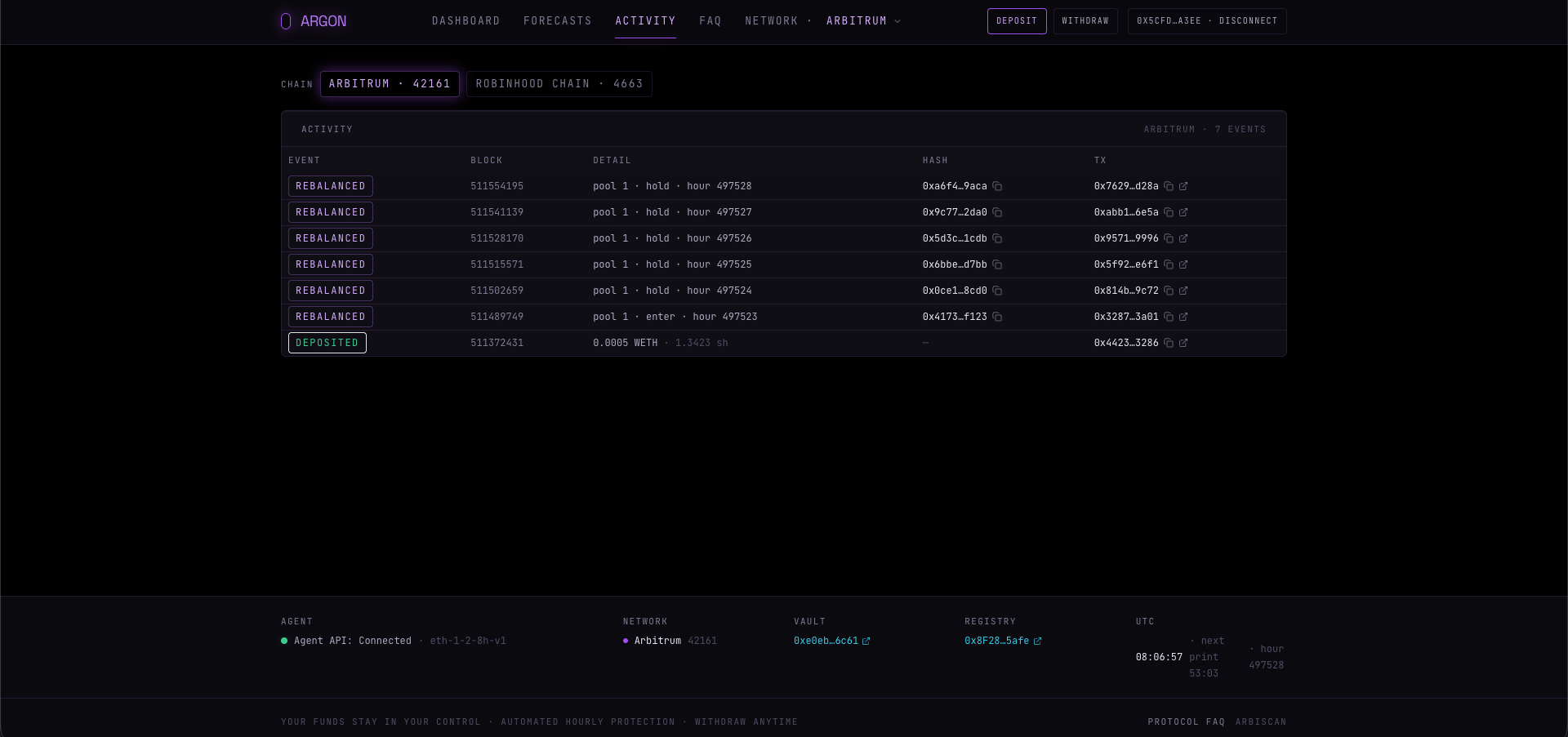Image resolution: width=1568 pixels, height=737 pixels.
Task: Open tx 0x7629…d28a in explorer
Action: 1183,186
